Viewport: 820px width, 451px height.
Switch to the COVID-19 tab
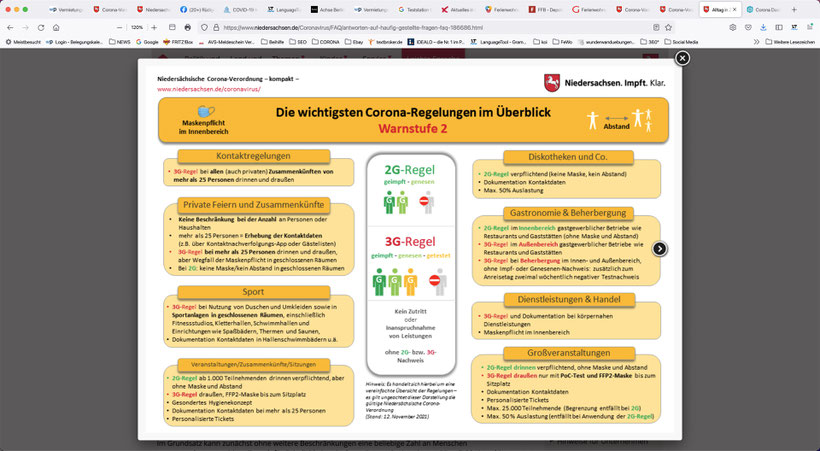(239, 9)
